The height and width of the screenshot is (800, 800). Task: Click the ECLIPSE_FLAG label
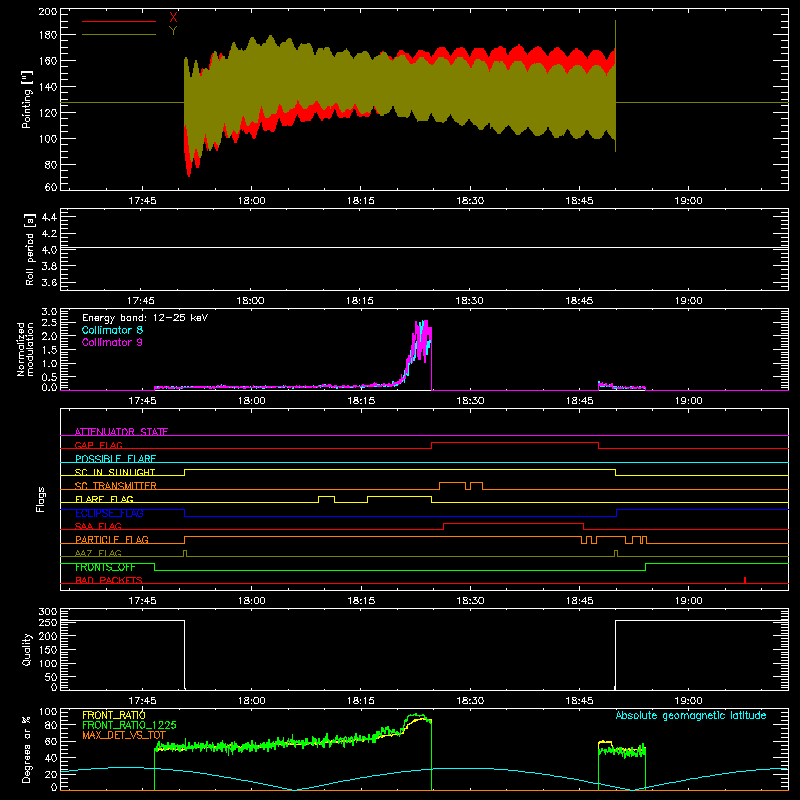pos(109,513)
